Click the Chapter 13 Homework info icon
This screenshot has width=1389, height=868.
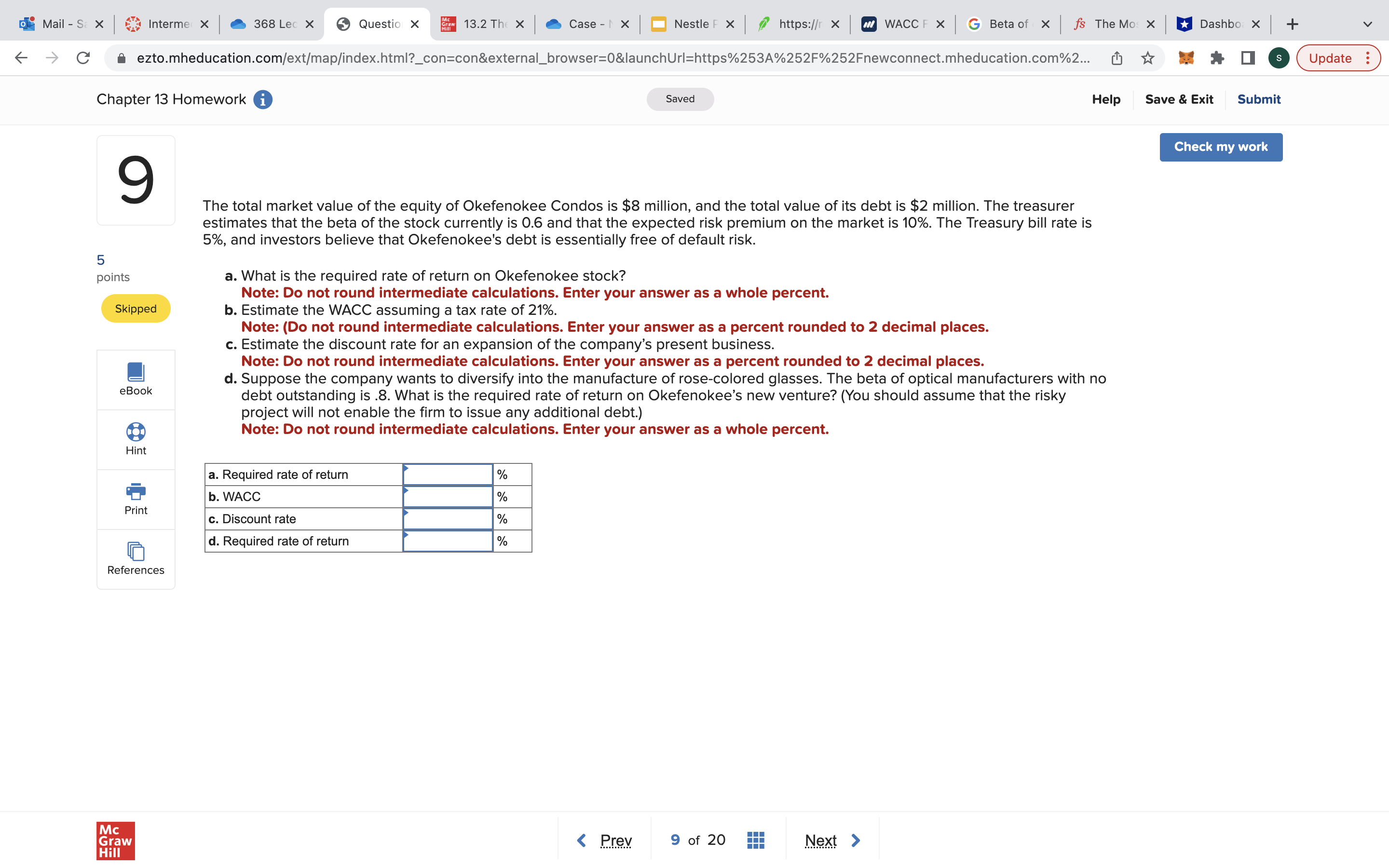(x=263, y=99)
